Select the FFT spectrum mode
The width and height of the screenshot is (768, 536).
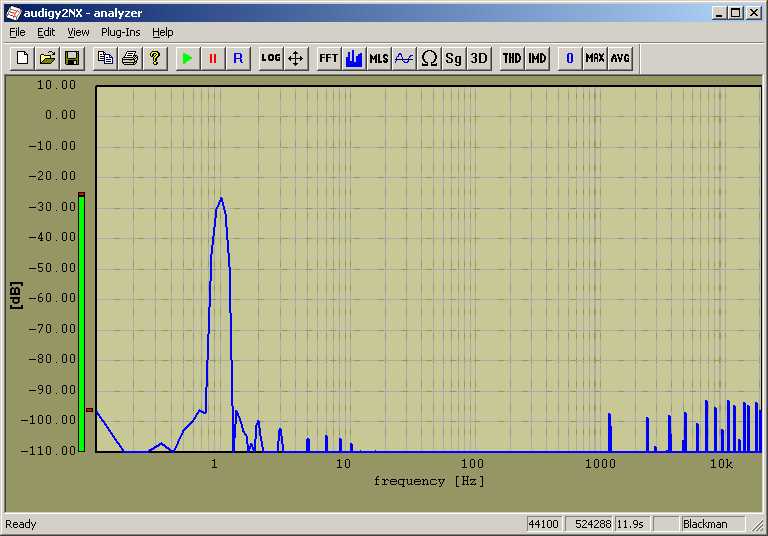[328, 58]
